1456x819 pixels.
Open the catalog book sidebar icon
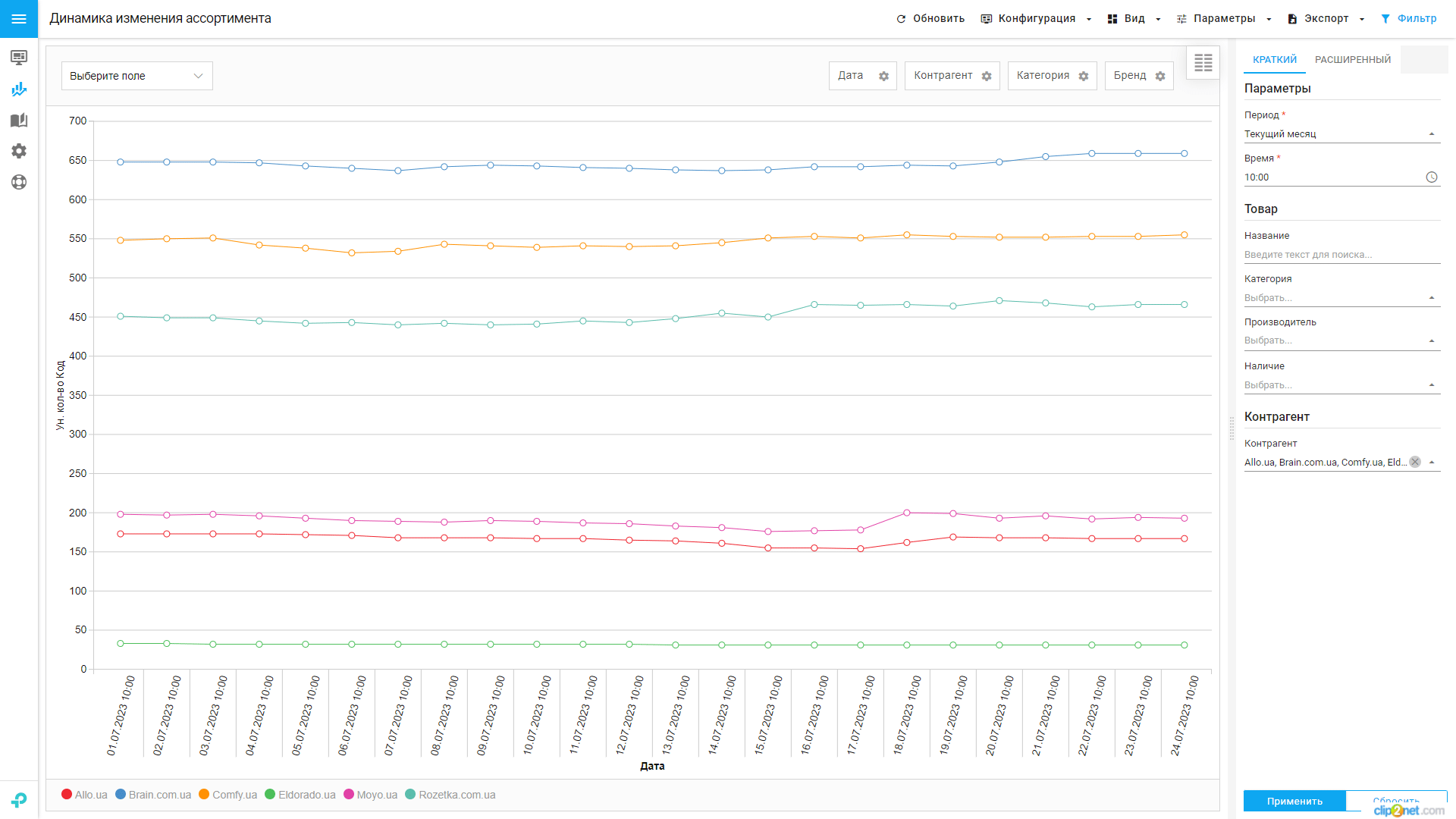[x=19, y=120]
